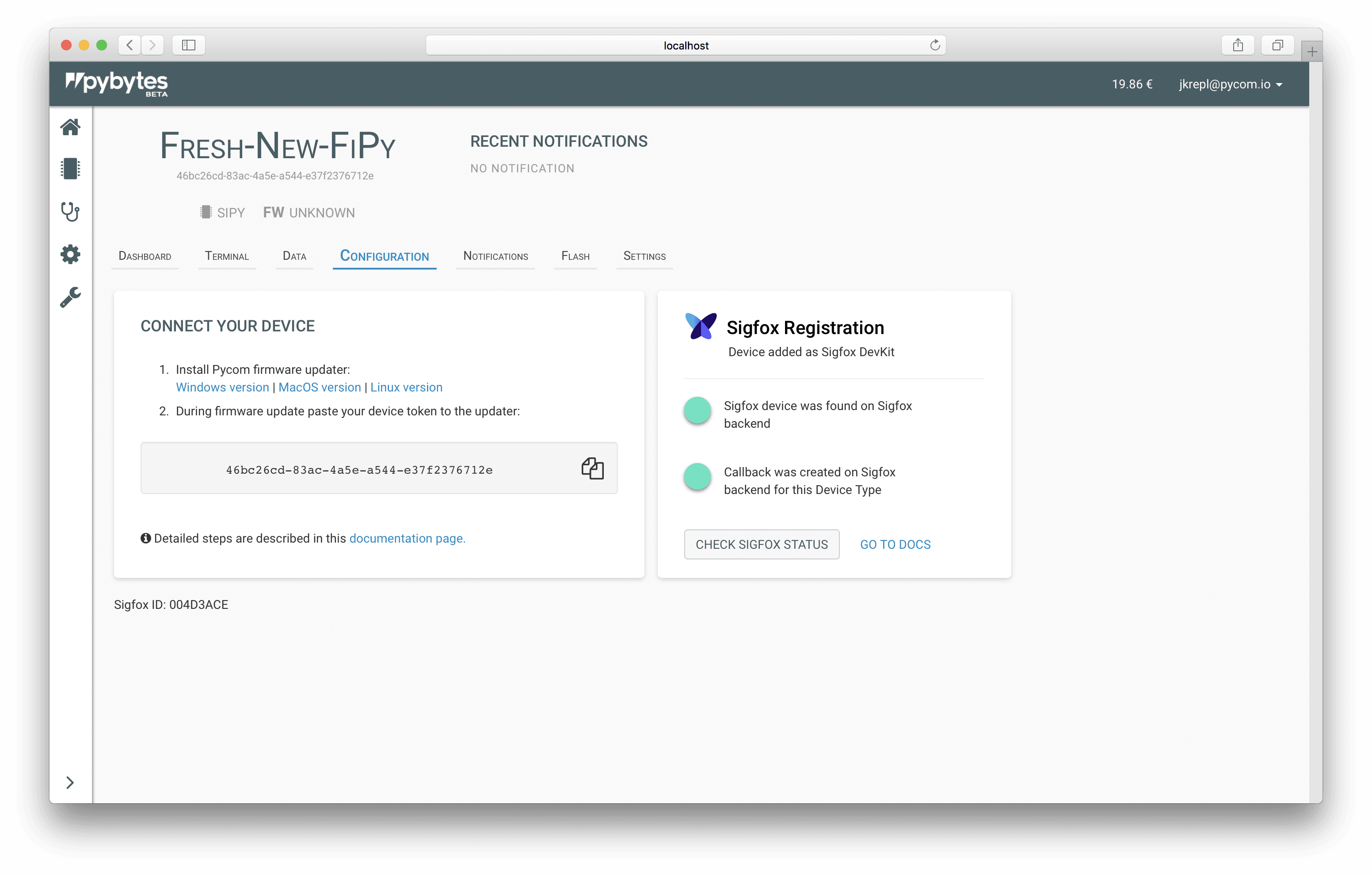Viewport: 1372px width, 874px height.
Task: Open the Flash tab
Action: pos(575,256)
